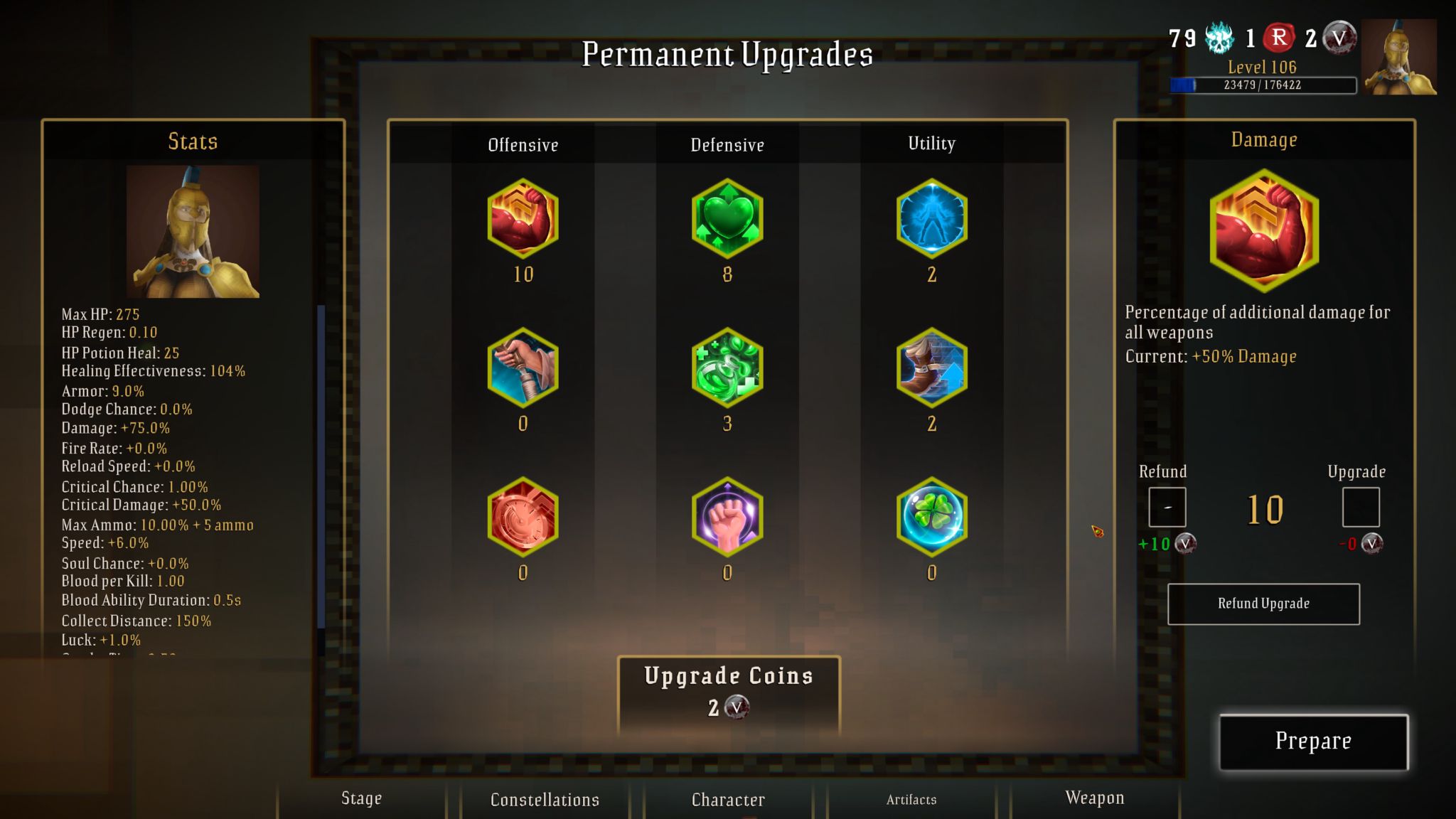
Task: Select the four-leaf clover luck upgrade
Action: pyautogui.click(x=931, y=517)
